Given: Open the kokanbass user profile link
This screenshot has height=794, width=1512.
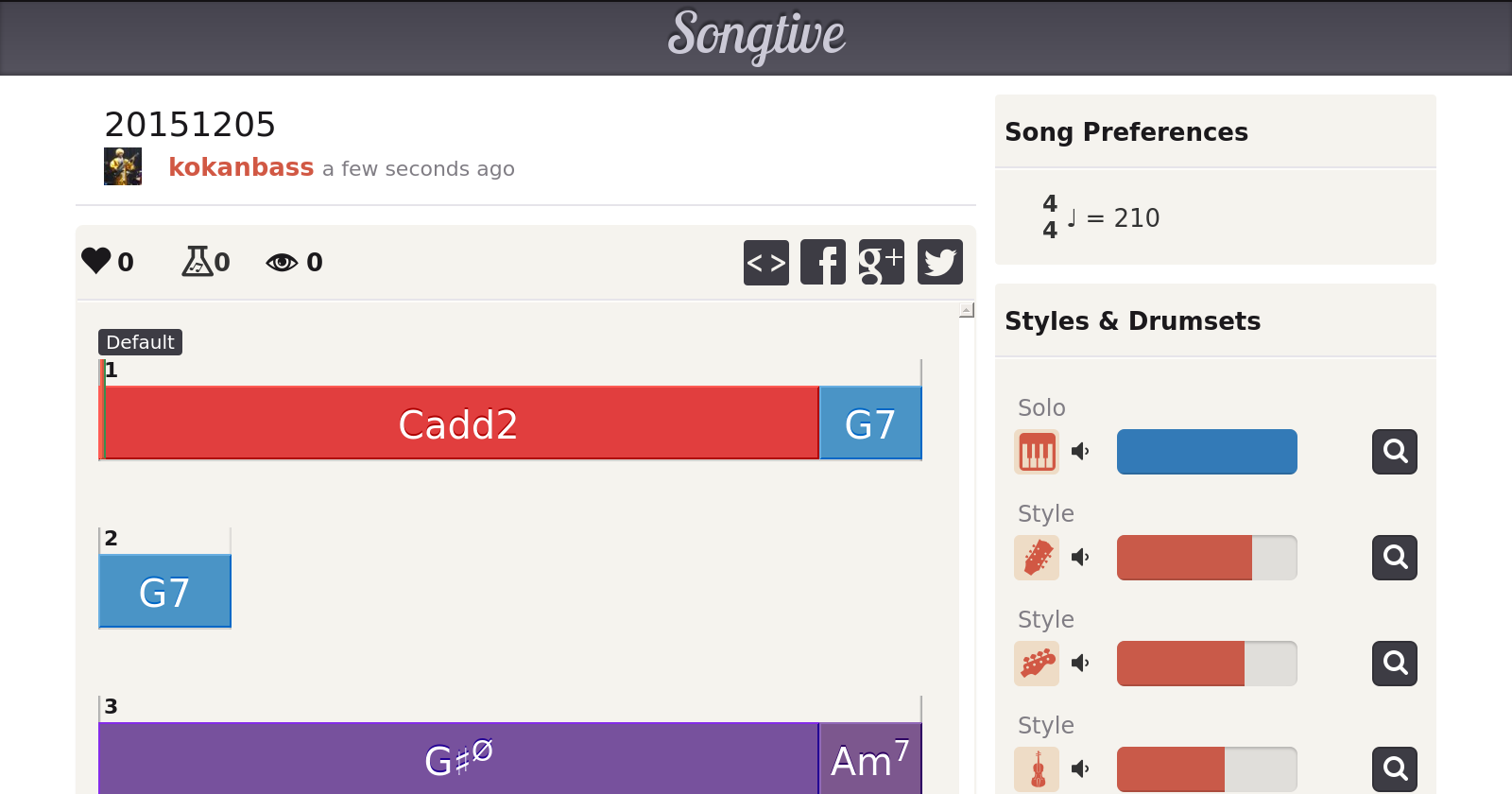Looking at the screenshot, I should (x=241, y=167).
